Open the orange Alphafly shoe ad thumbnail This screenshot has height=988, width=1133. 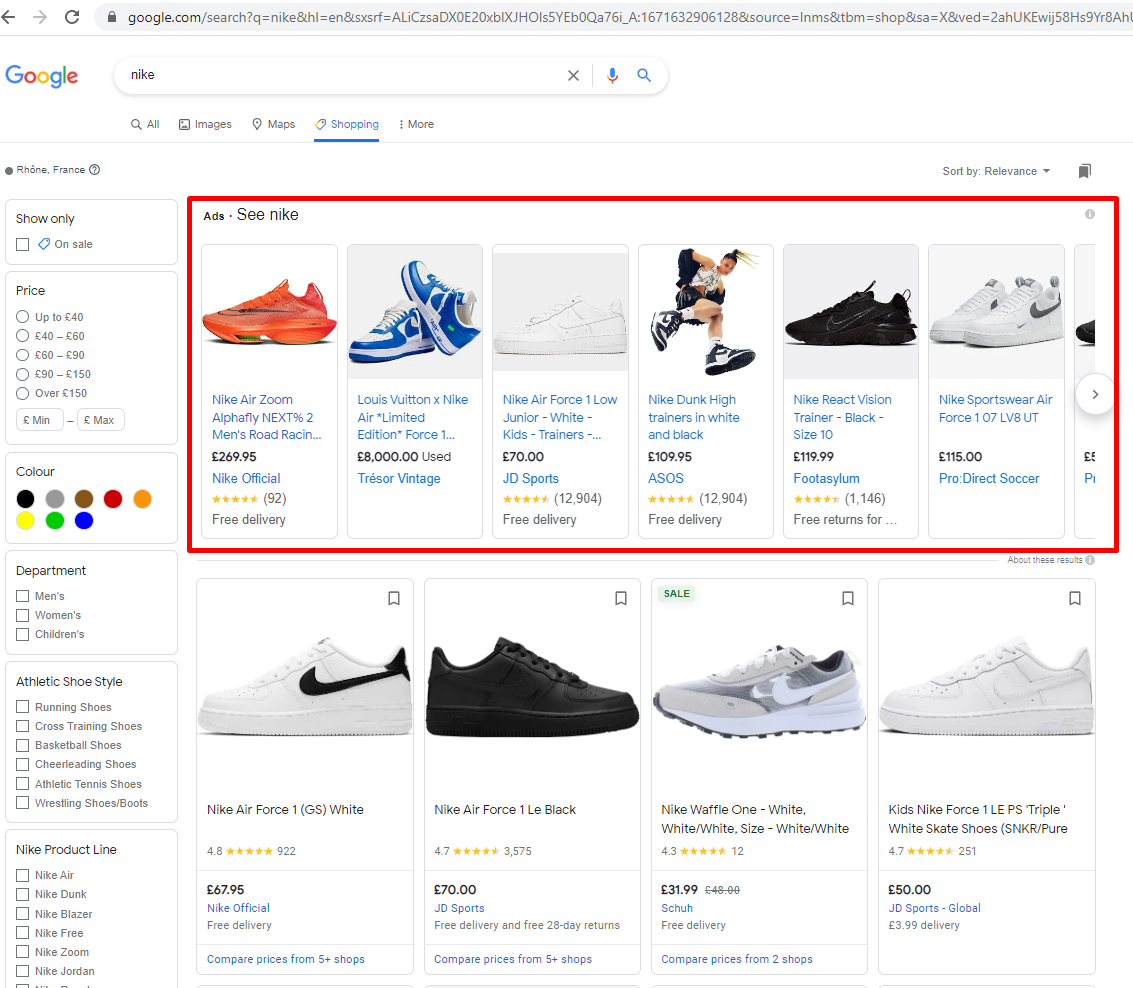click(270, 312)
